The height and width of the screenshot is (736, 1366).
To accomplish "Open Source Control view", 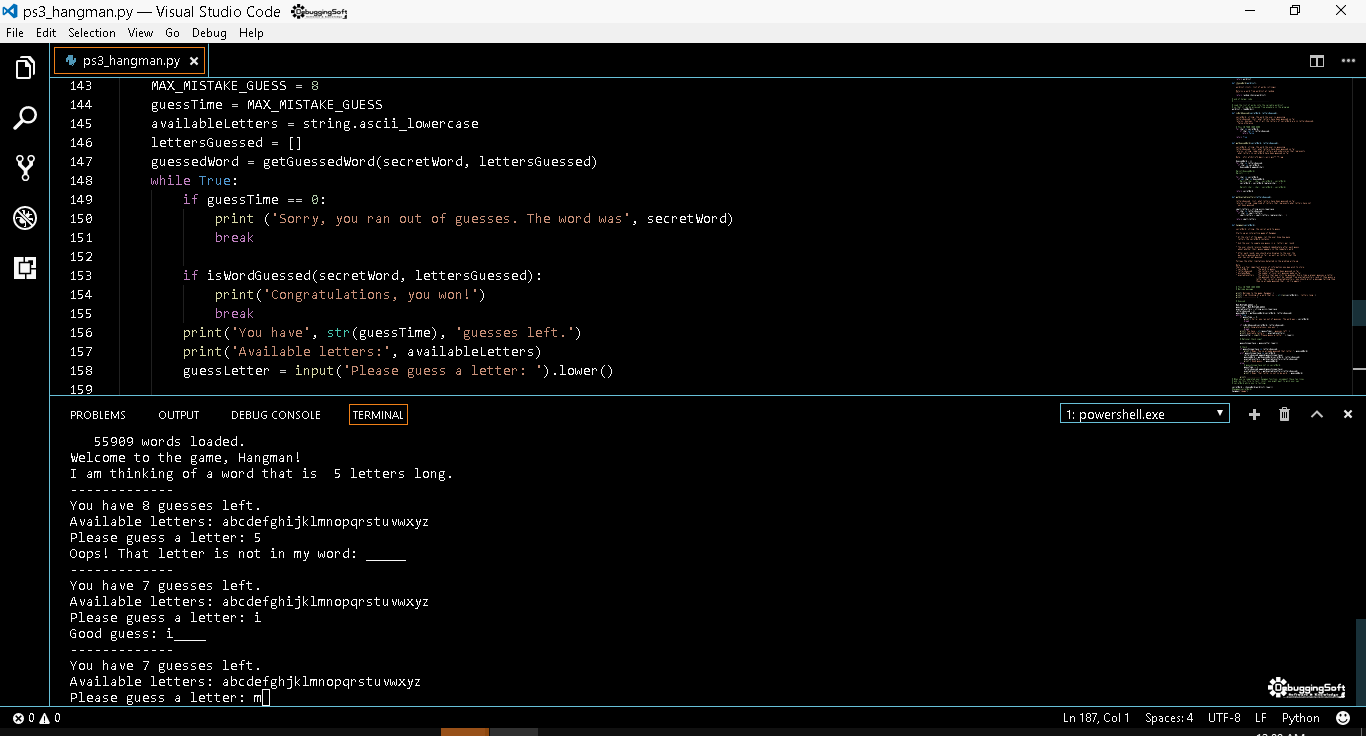I will (25, 168).
